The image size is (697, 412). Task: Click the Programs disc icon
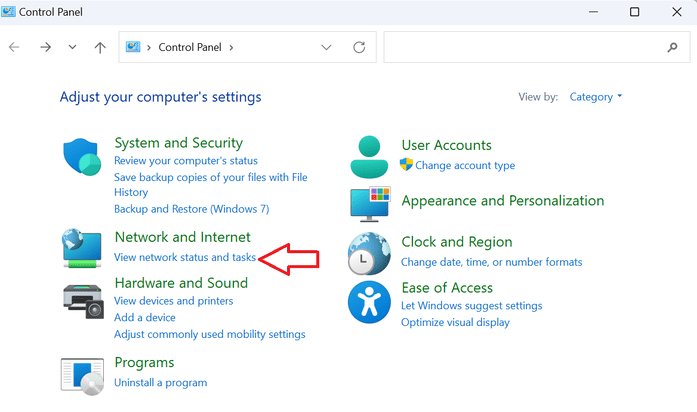(83, 376)
